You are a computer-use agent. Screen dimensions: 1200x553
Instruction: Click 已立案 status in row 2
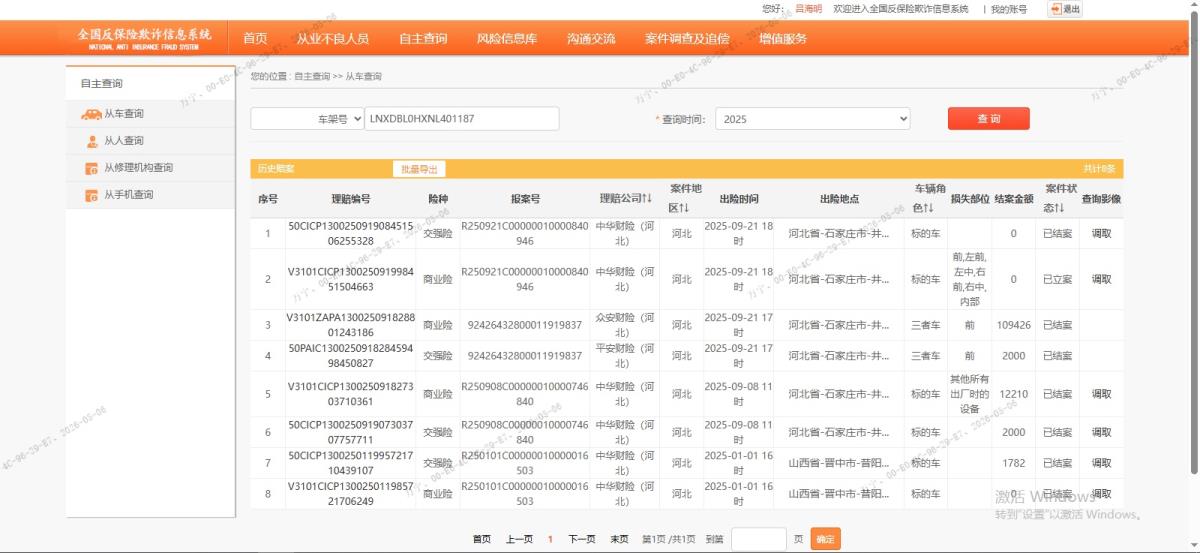(x=1058, y=279)
